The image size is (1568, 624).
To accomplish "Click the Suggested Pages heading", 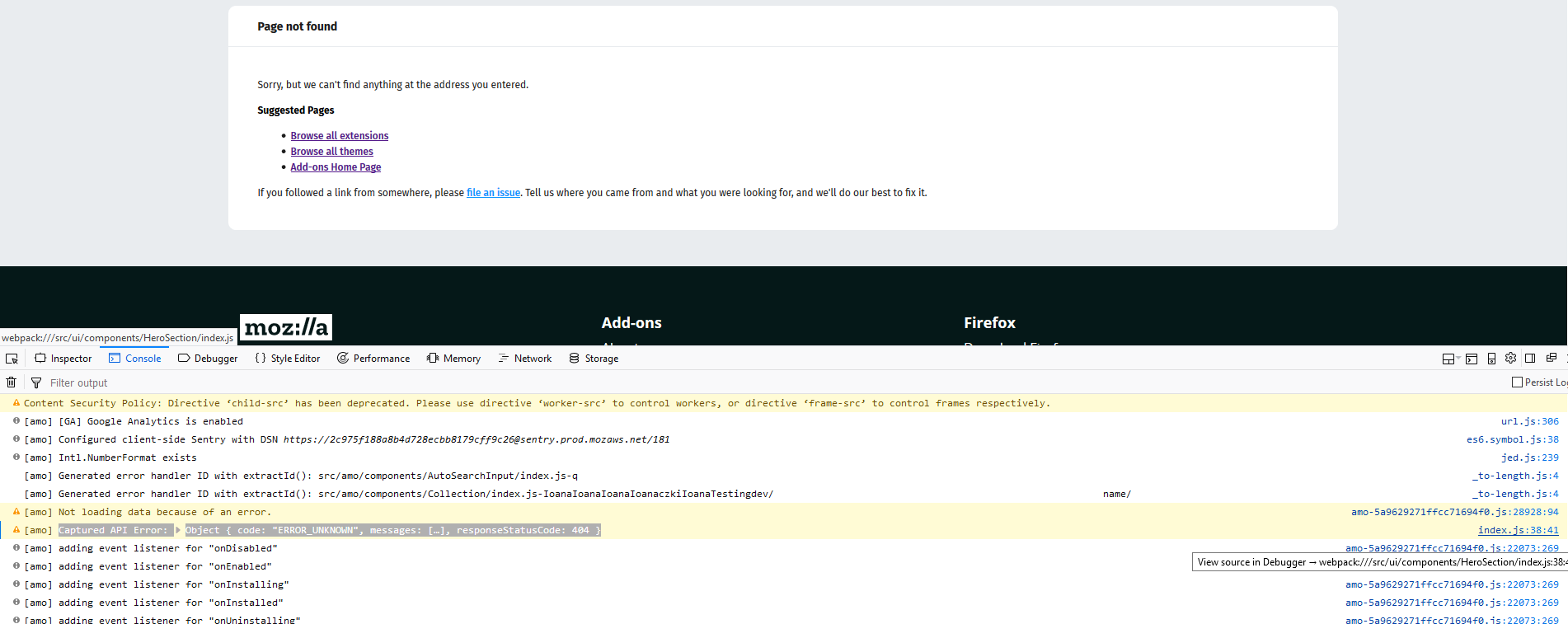I will coord(296,110).
